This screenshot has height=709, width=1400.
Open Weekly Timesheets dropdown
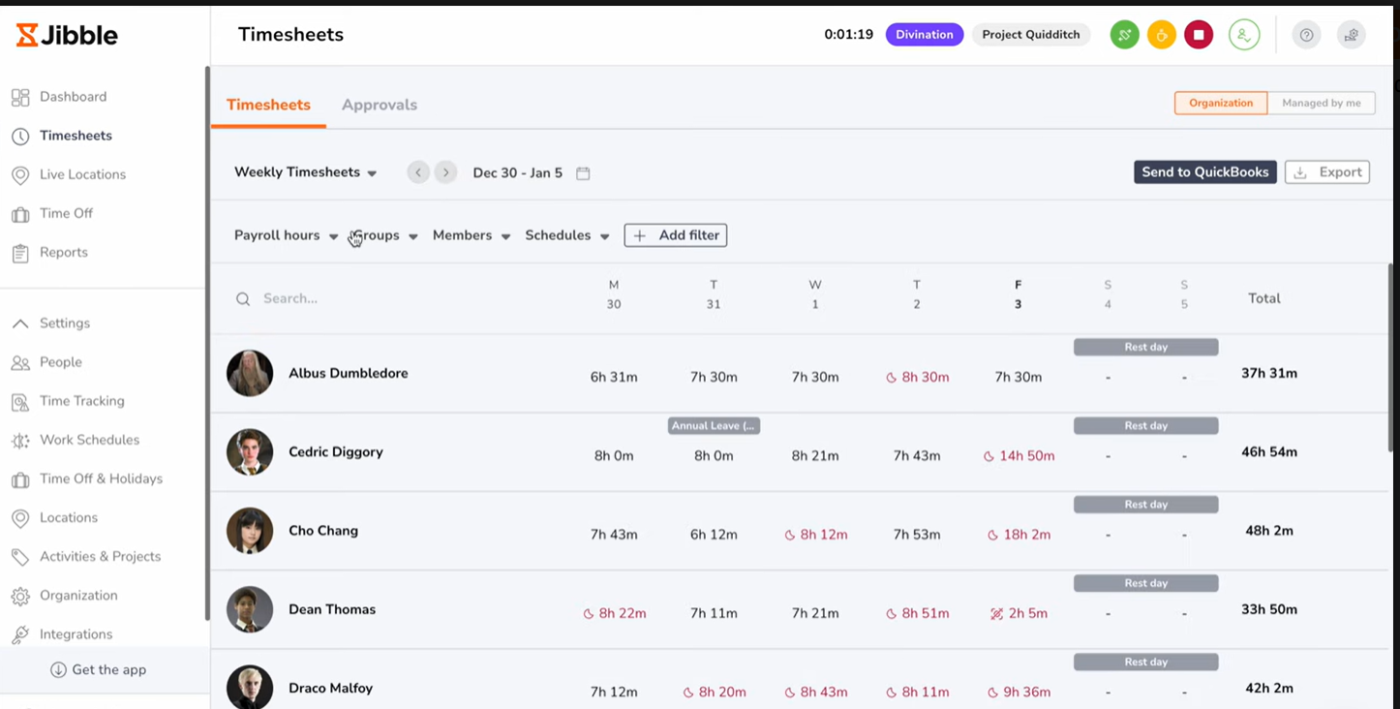coord(305,172)
